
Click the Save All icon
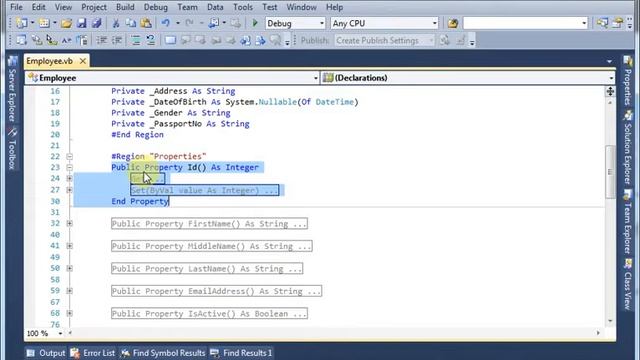(97, 23)
